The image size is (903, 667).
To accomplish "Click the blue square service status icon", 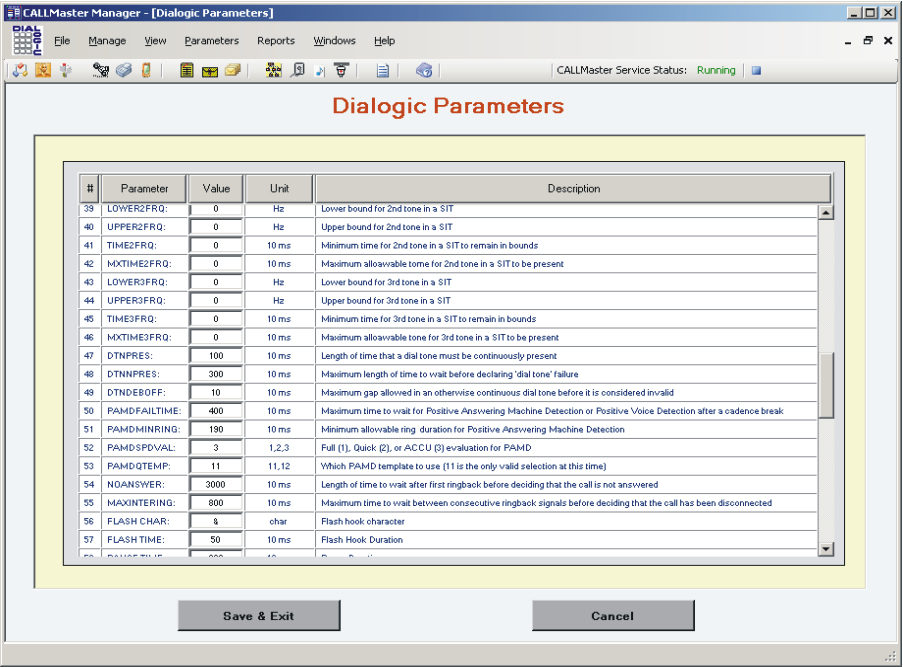I will 757,70.
